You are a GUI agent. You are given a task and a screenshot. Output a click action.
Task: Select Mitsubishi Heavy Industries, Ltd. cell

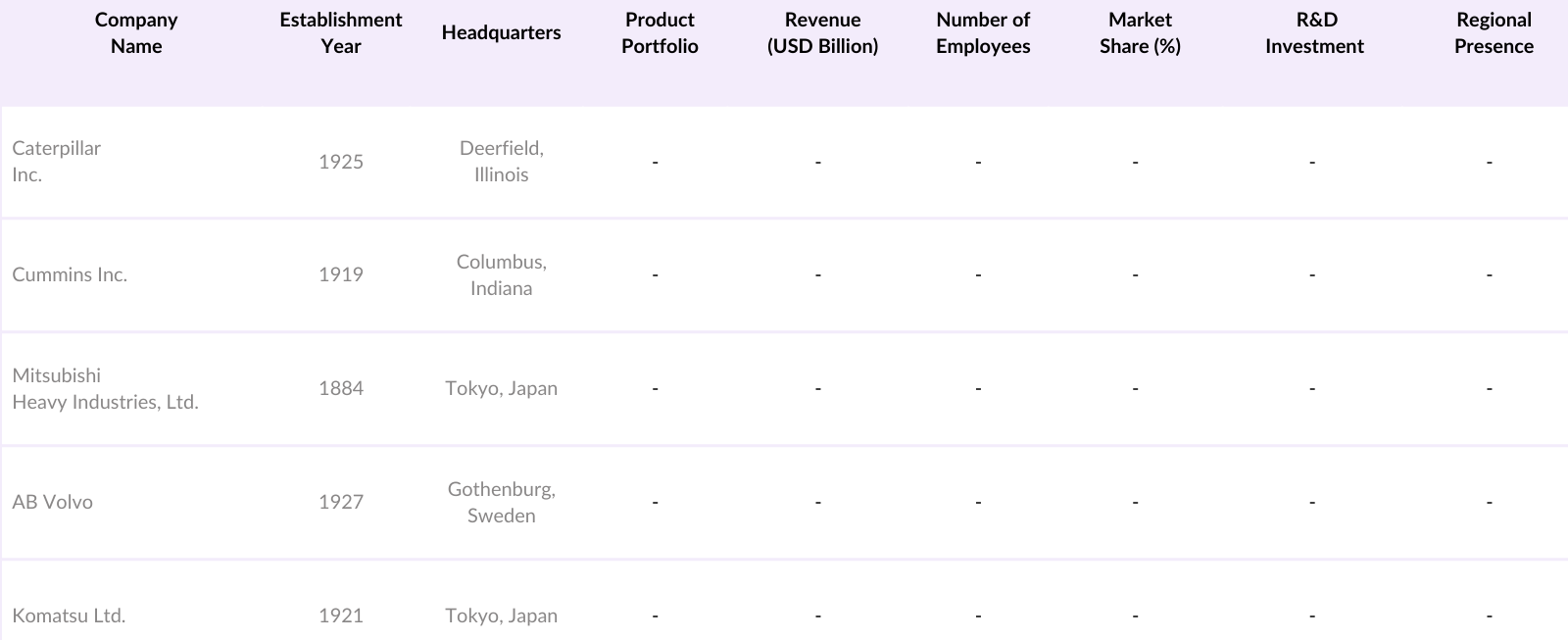click(105, 389)
